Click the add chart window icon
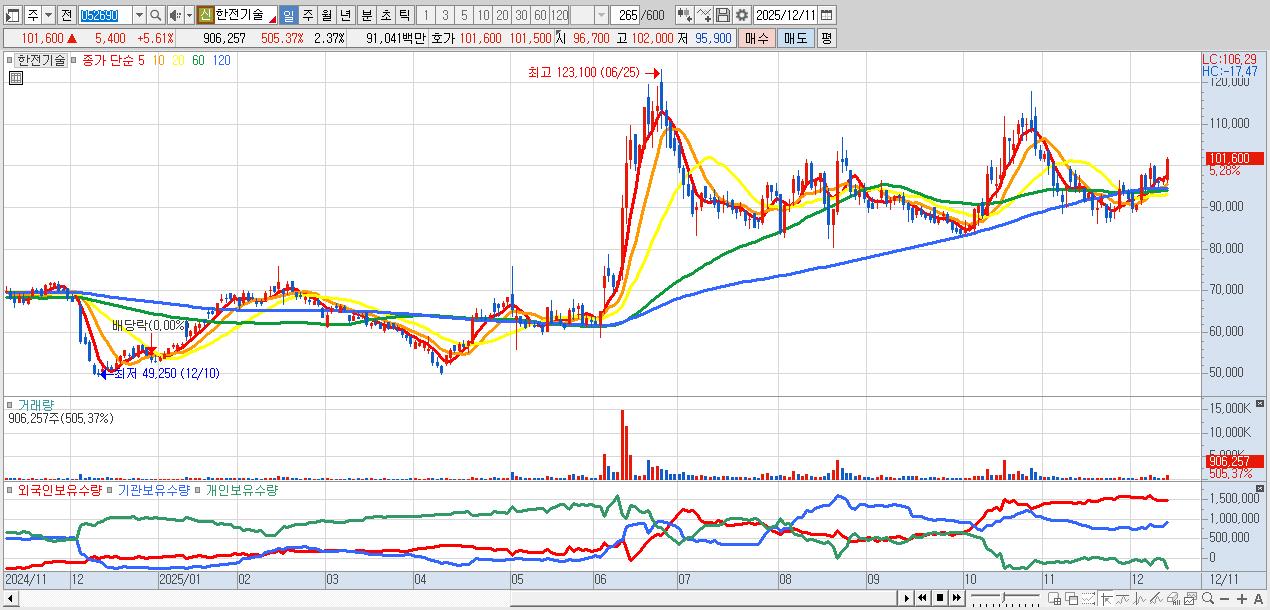 point(1054,598)
